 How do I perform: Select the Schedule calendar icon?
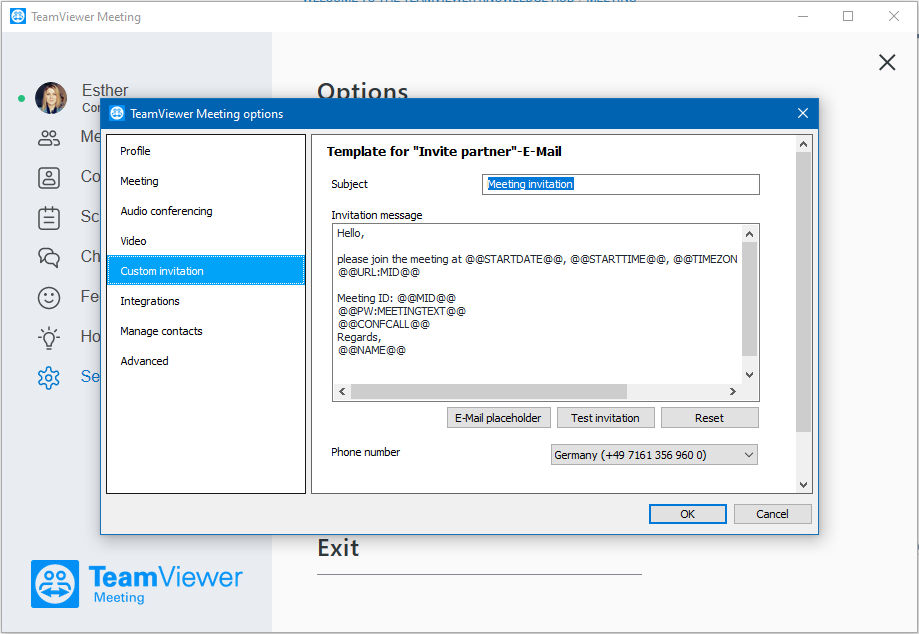(x=49, y=217)
